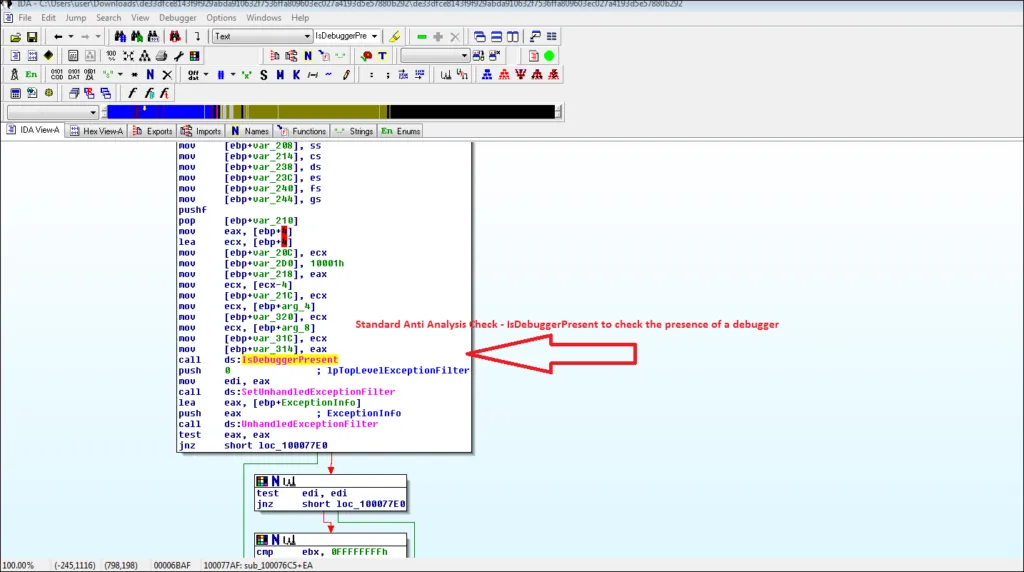
Task: Open the Options menu
Action: (221, 18)
